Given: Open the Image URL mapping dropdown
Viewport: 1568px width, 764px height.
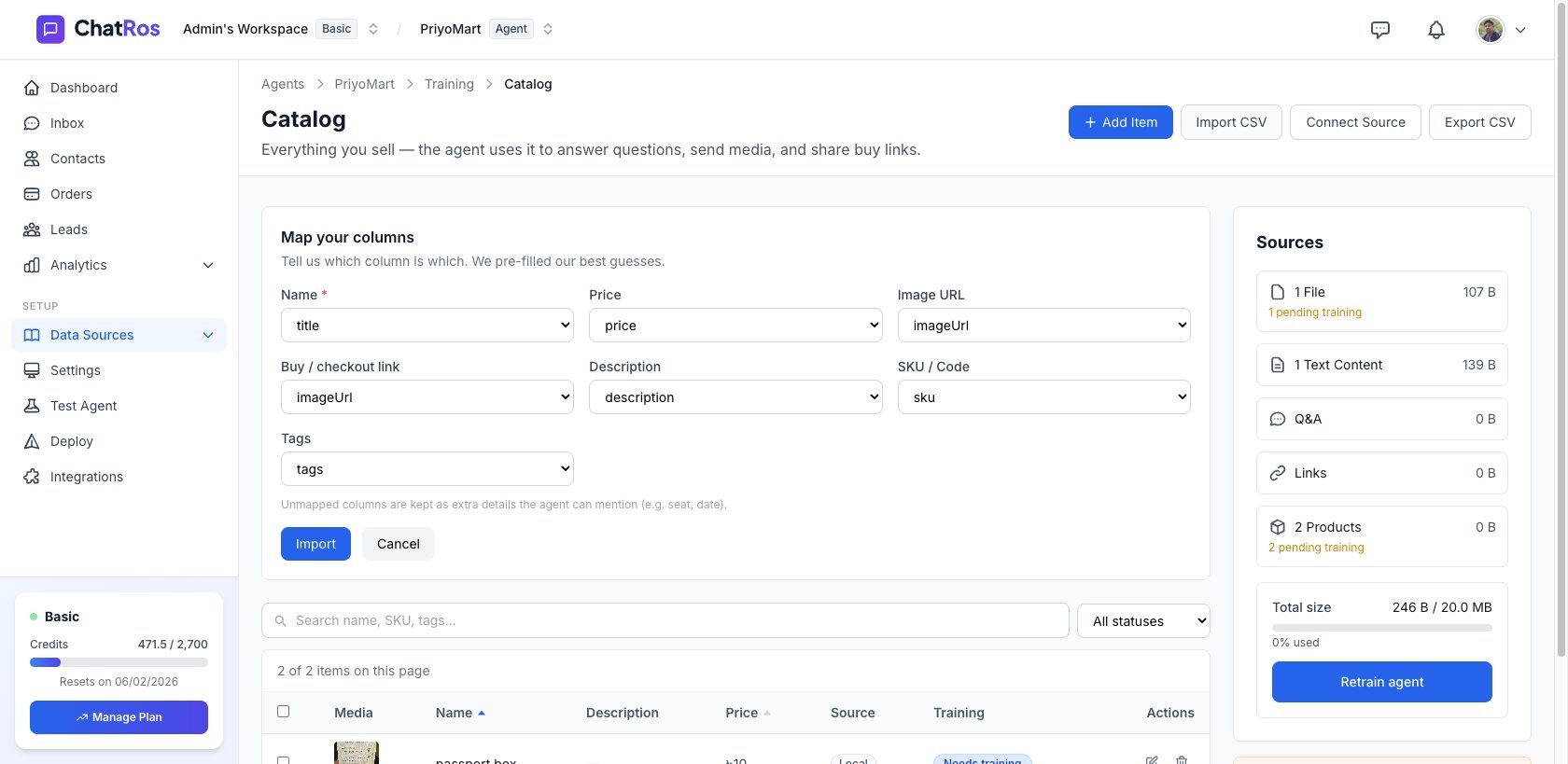Looking at the screenshot, I should [x=1044, y=326].
